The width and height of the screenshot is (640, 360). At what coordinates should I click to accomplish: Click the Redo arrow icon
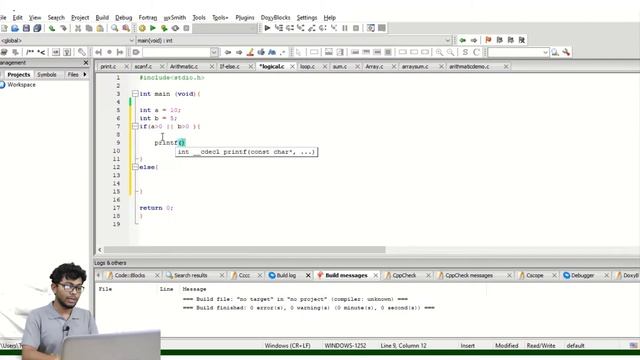point(63,28)
